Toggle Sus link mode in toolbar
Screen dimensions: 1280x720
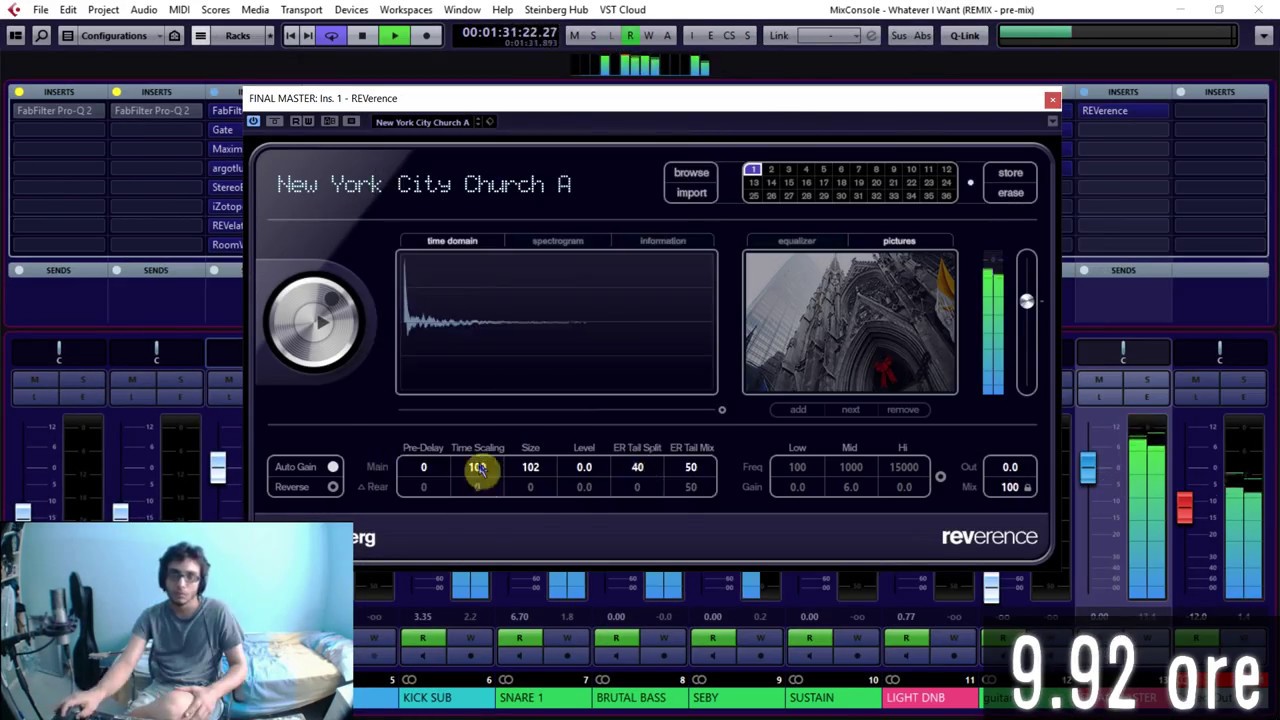898,36
